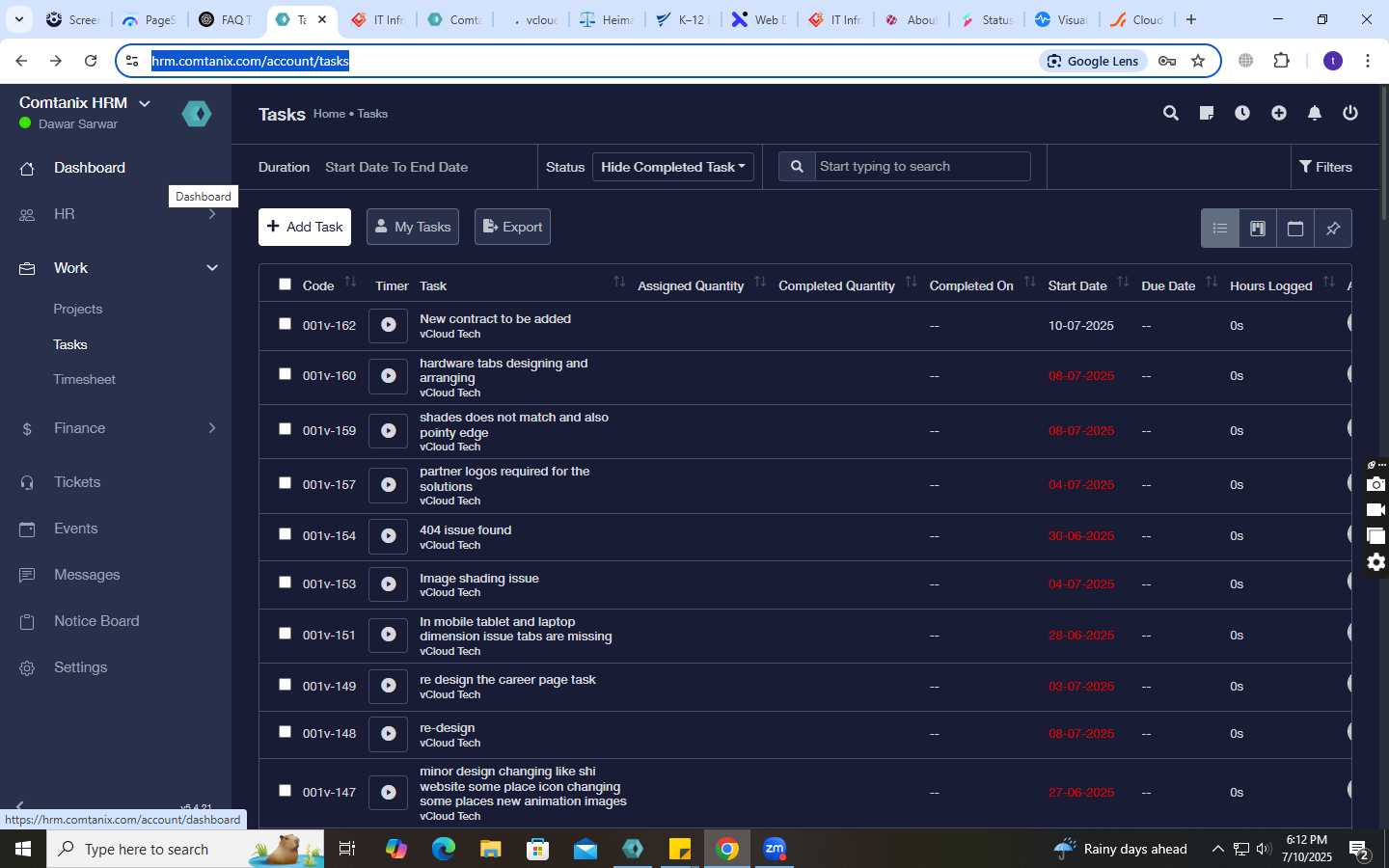Open Zoom from the Windows taskbar

[x=775, y=849]
